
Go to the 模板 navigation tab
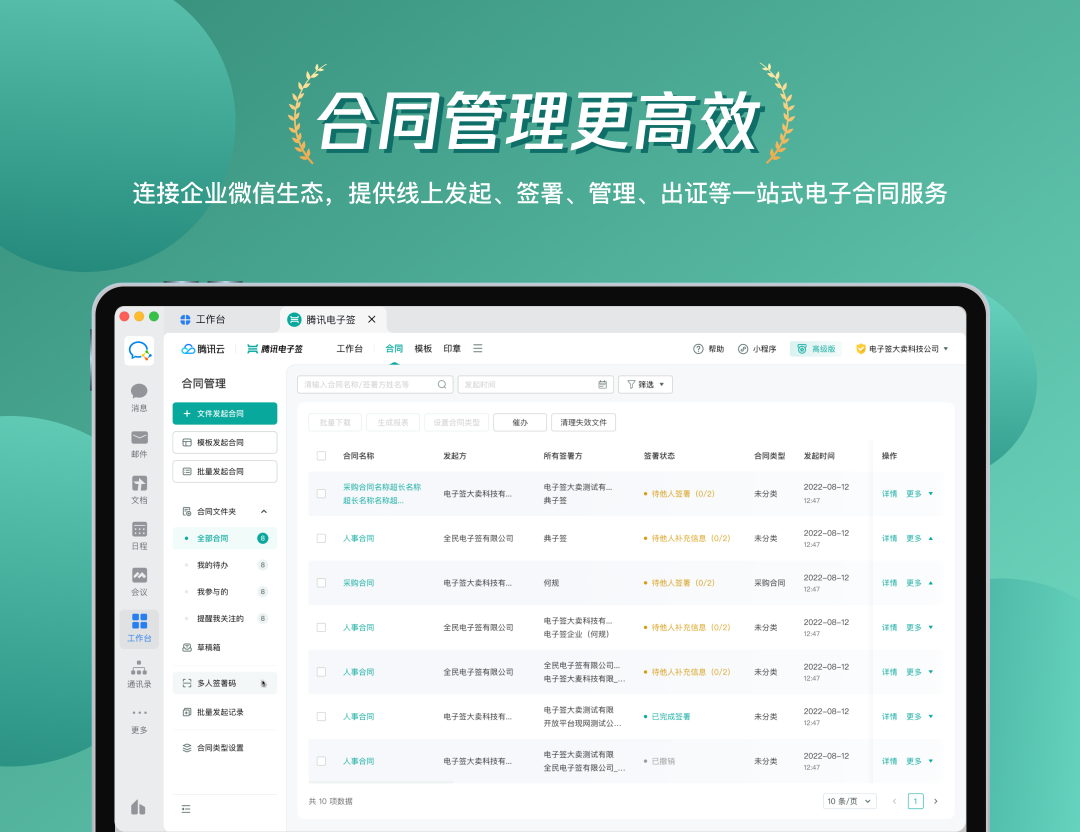pos(423,349)
